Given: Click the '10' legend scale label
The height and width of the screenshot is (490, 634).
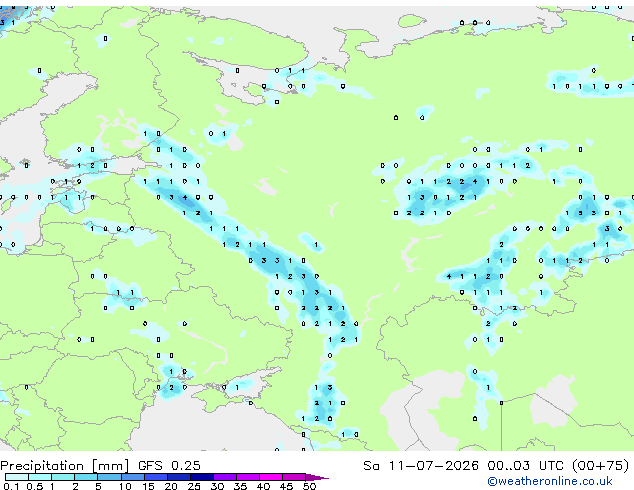Looking at the screenshot, I should pyautogui.click(x=125, y=486).
